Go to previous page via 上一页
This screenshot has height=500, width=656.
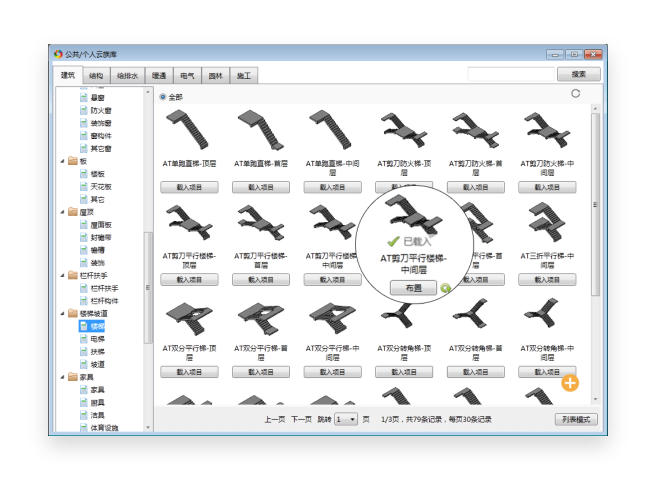coord(274,419)
